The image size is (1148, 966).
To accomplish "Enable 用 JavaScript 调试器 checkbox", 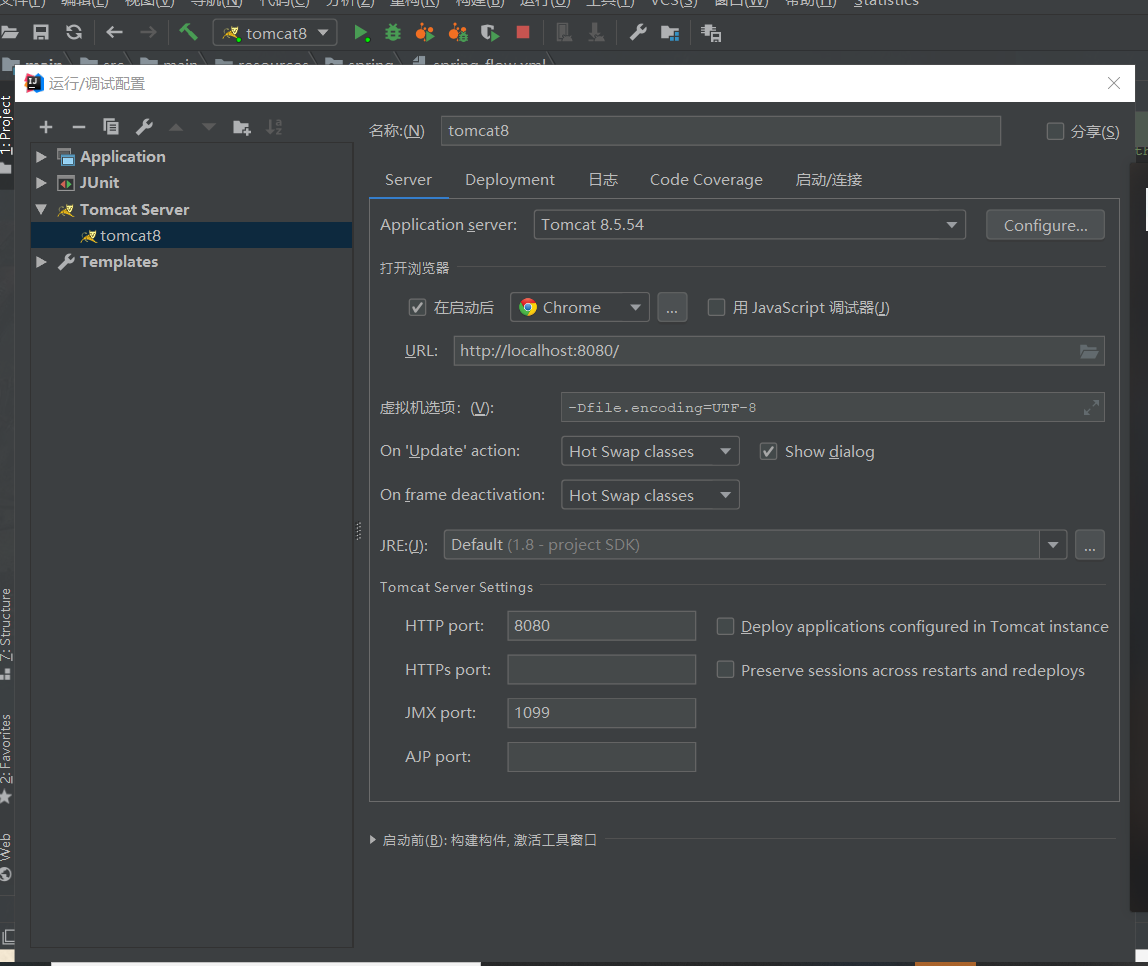I will pos(716,308).
